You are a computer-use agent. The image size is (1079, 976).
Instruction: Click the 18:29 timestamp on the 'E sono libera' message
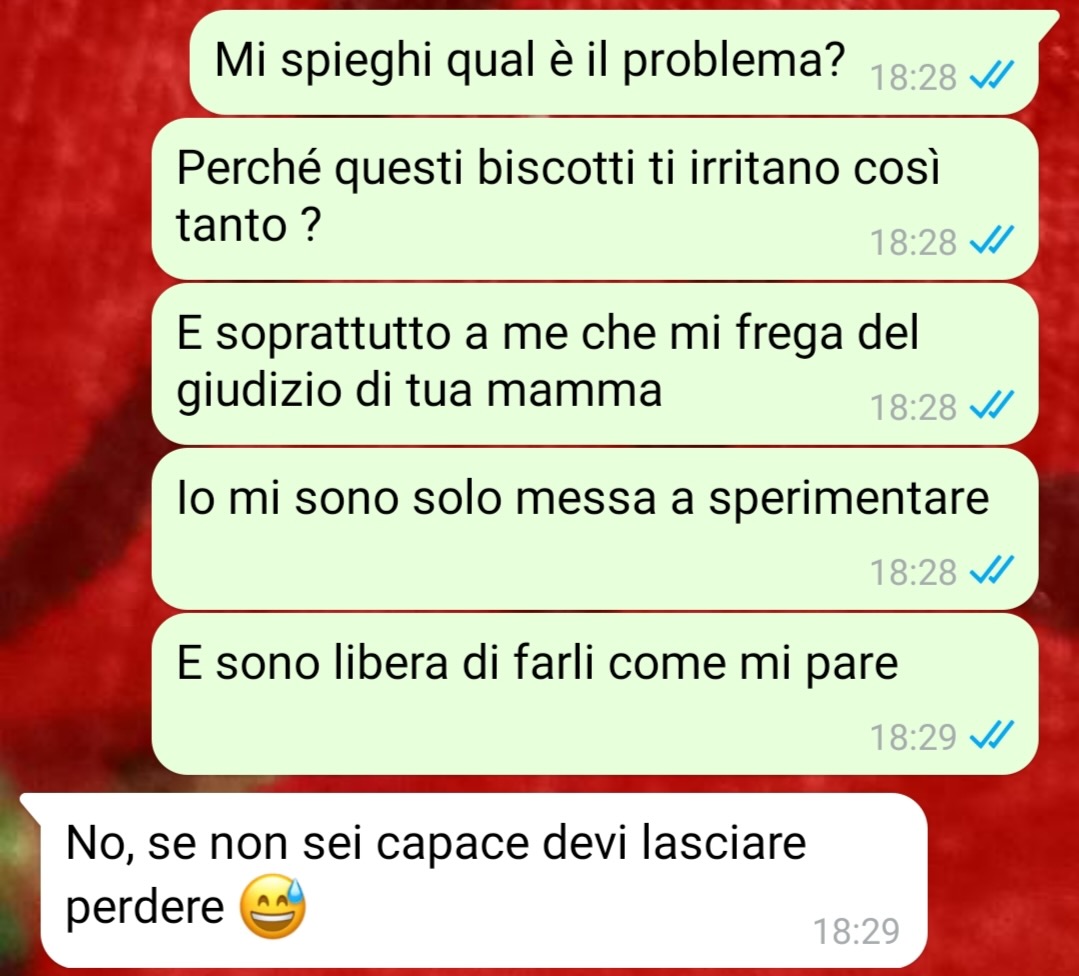click(913, 737)
